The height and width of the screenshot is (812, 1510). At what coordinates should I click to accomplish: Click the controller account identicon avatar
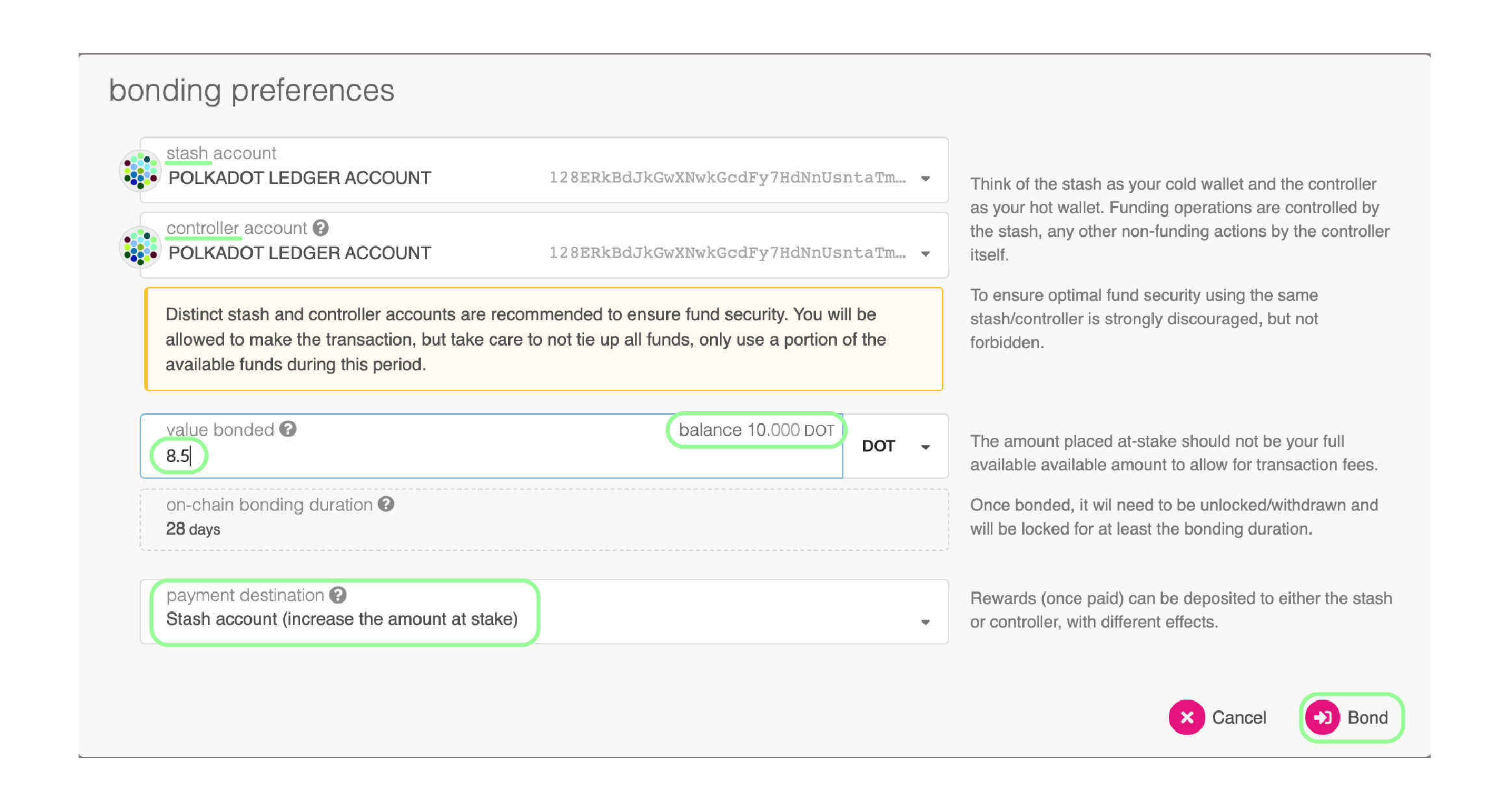tap(140, 246)
